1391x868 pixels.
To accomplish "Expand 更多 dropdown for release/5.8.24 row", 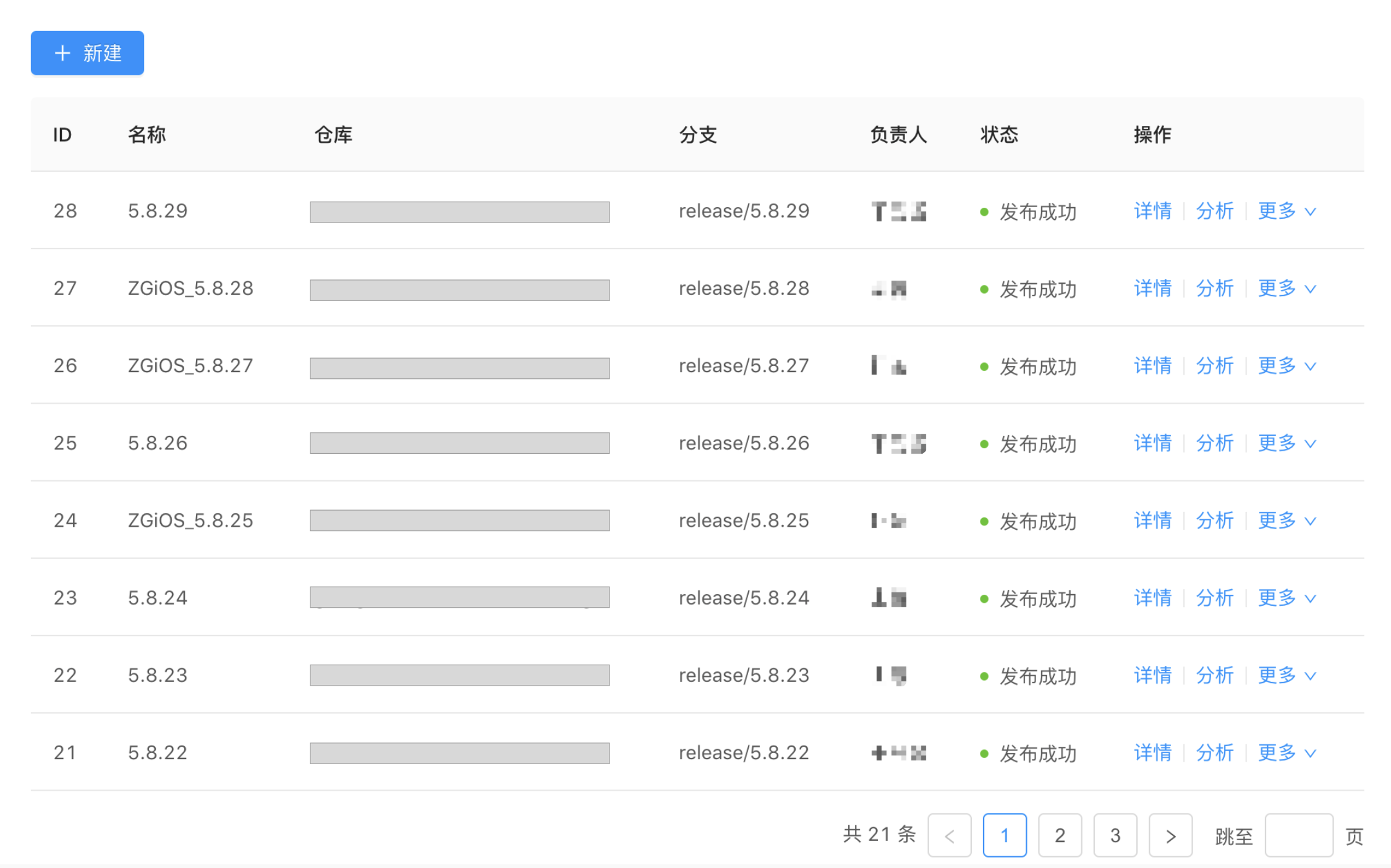I will click(1287, 598).
